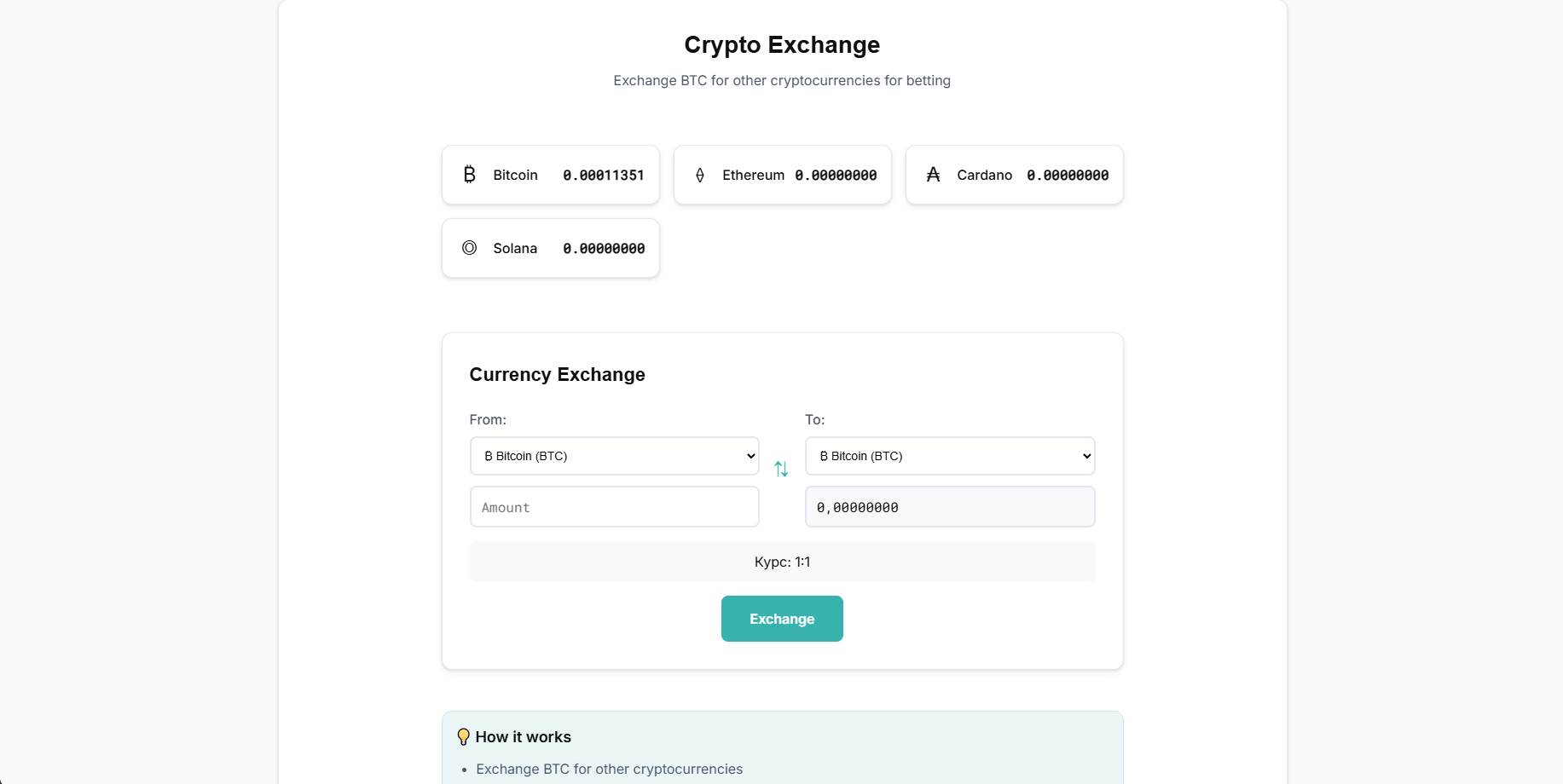Viewport: 1563px width, 784px height.
Task: Click the How it works heading
Action: pos(523,737)
